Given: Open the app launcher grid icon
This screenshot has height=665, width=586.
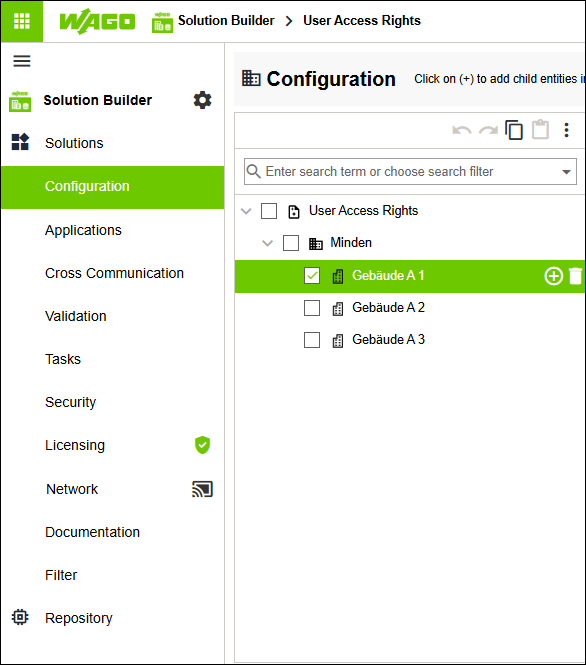Looking at the screenshot, I should (x=22, y=21).
